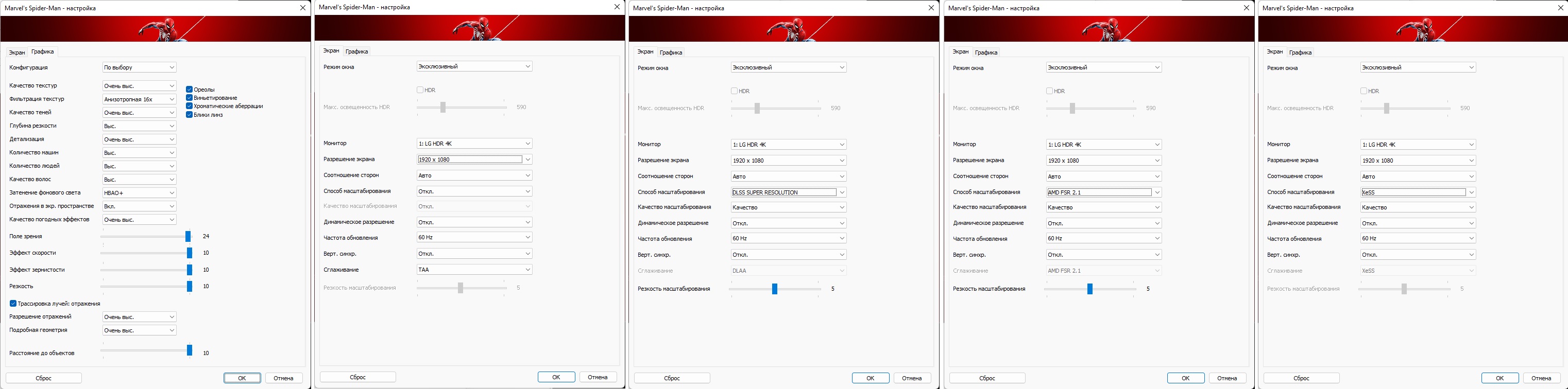Screen dimensions: 1568x389
Task: Click ОК in the DLSS window
Action: [871, 378]
